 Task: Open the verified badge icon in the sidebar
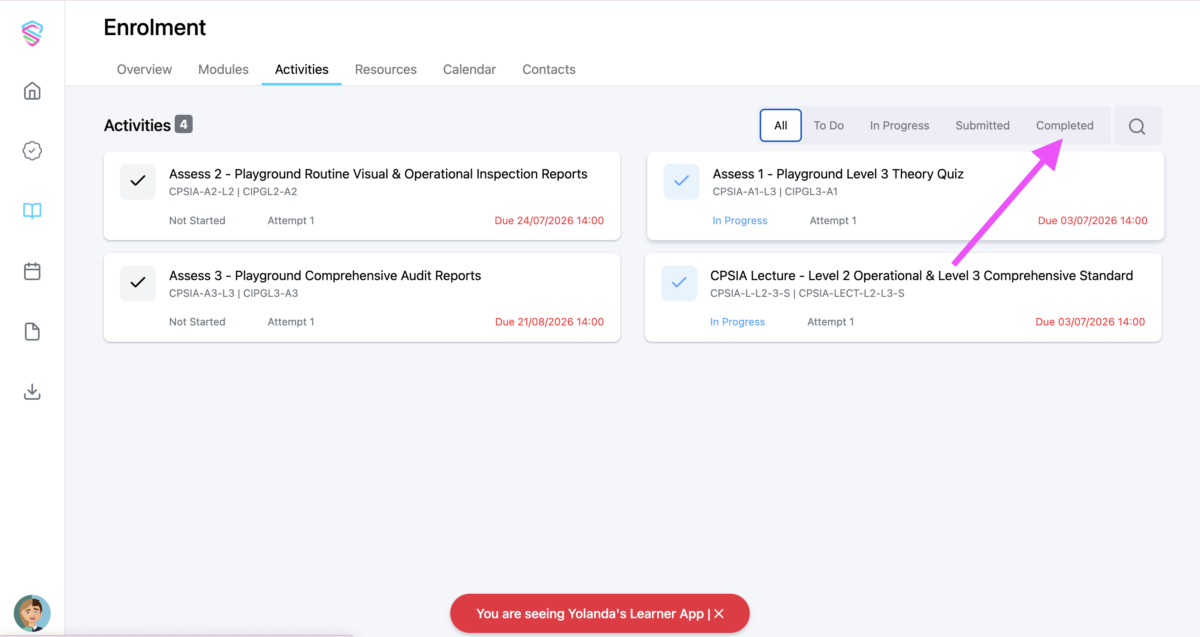click(32, 151)
